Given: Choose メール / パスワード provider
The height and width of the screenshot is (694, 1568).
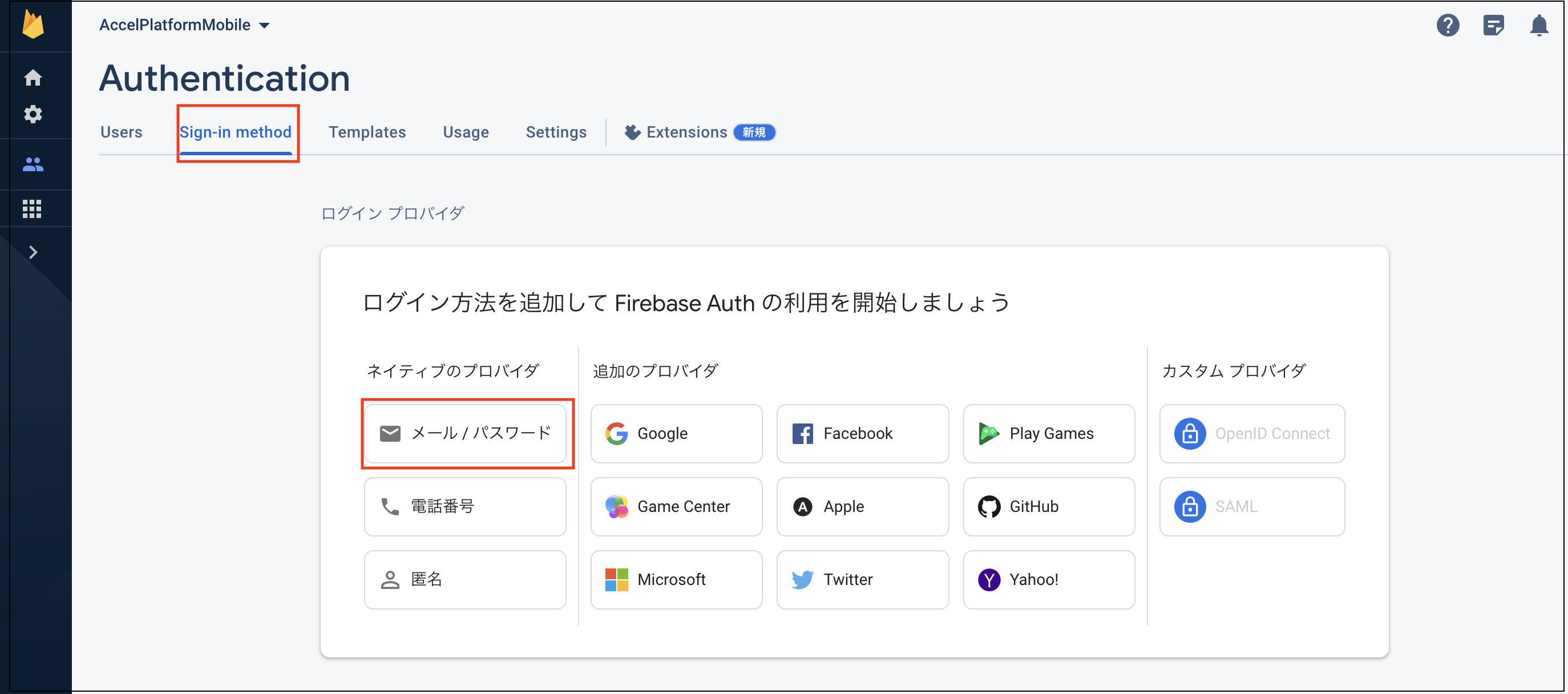Looking at the screenshot, I should (x=465, y=433).
